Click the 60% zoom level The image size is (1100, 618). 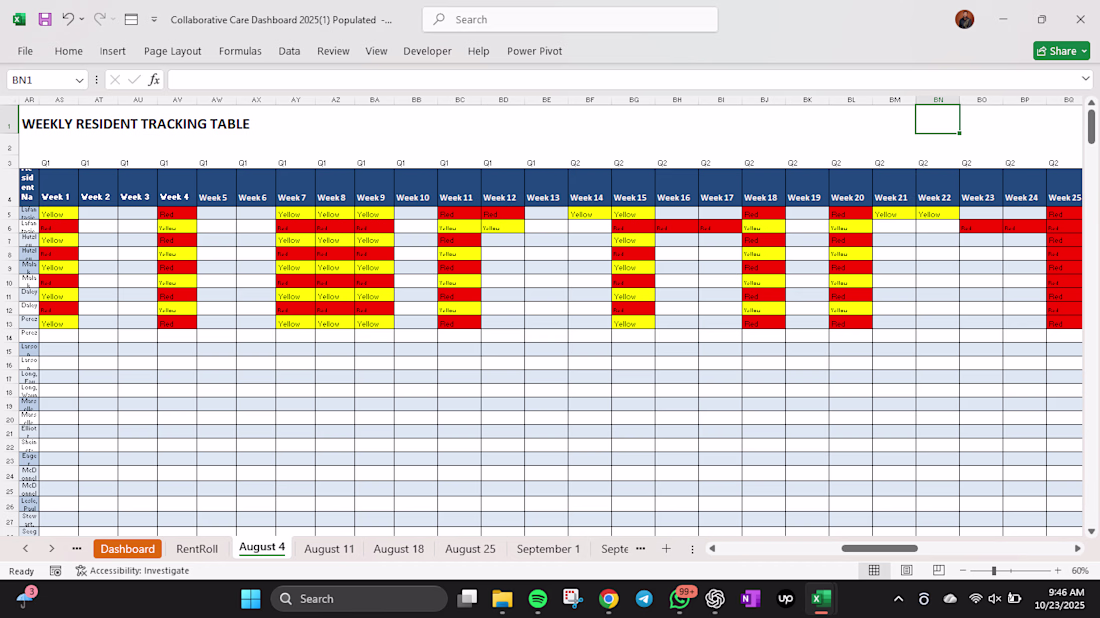[x=1080, y=571]
